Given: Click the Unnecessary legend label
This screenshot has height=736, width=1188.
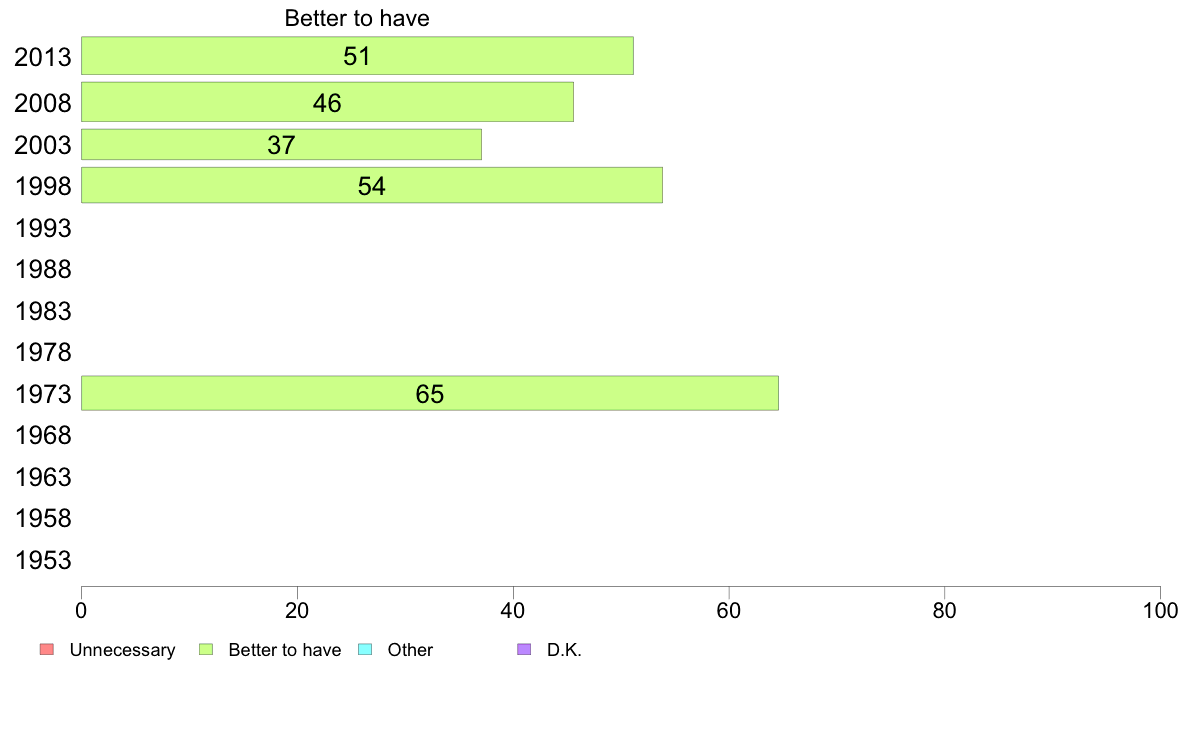Looking at the screenshot, I should click(x=122, y=650).
